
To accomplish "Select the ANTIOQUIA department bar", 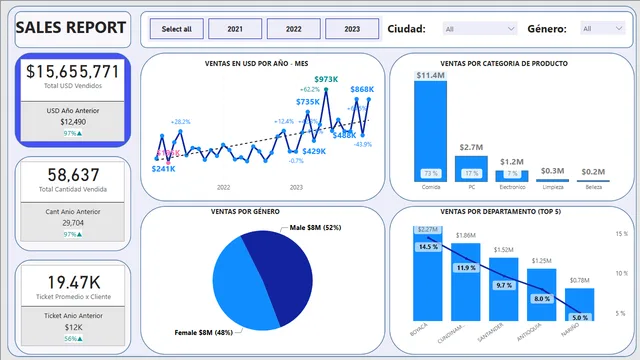I will (542, 295).
